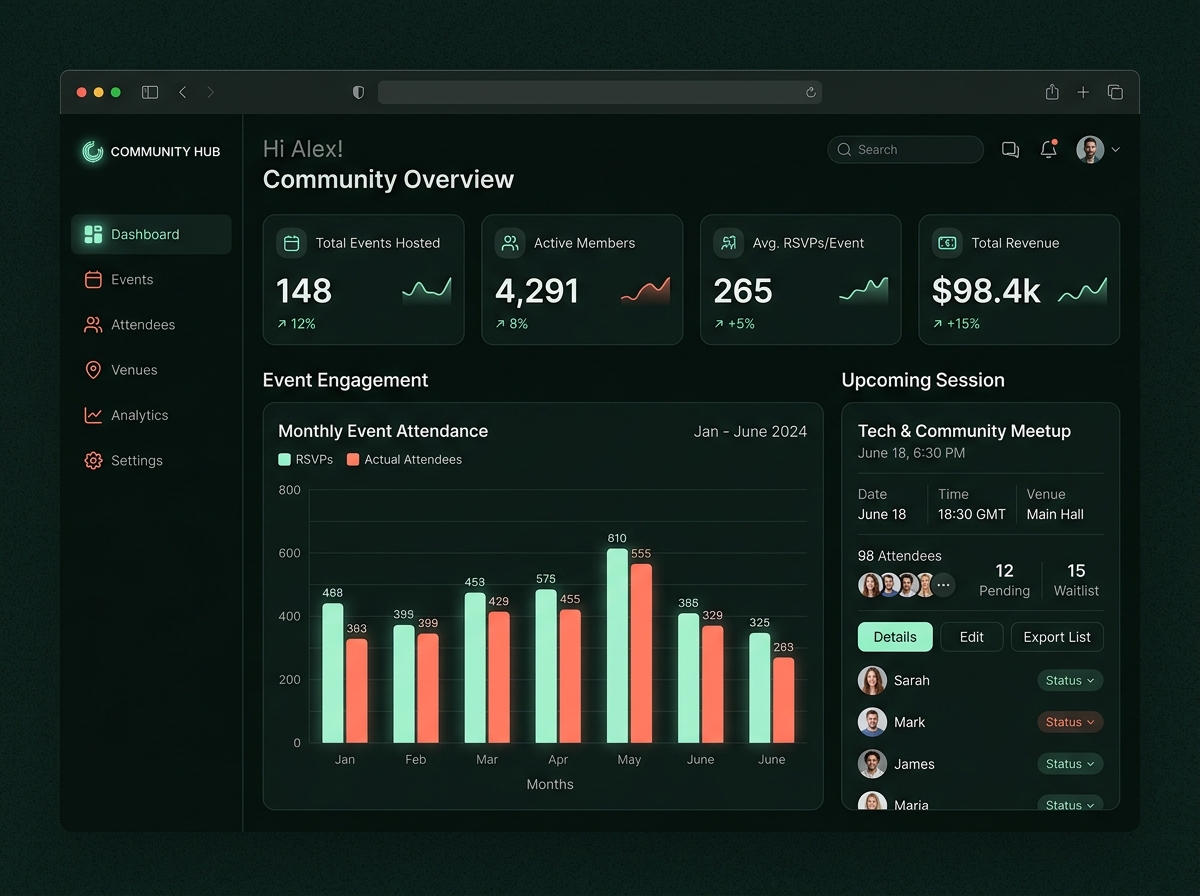
Task: Click the attendee avatars more (...) button
Action: coord(943,585)
